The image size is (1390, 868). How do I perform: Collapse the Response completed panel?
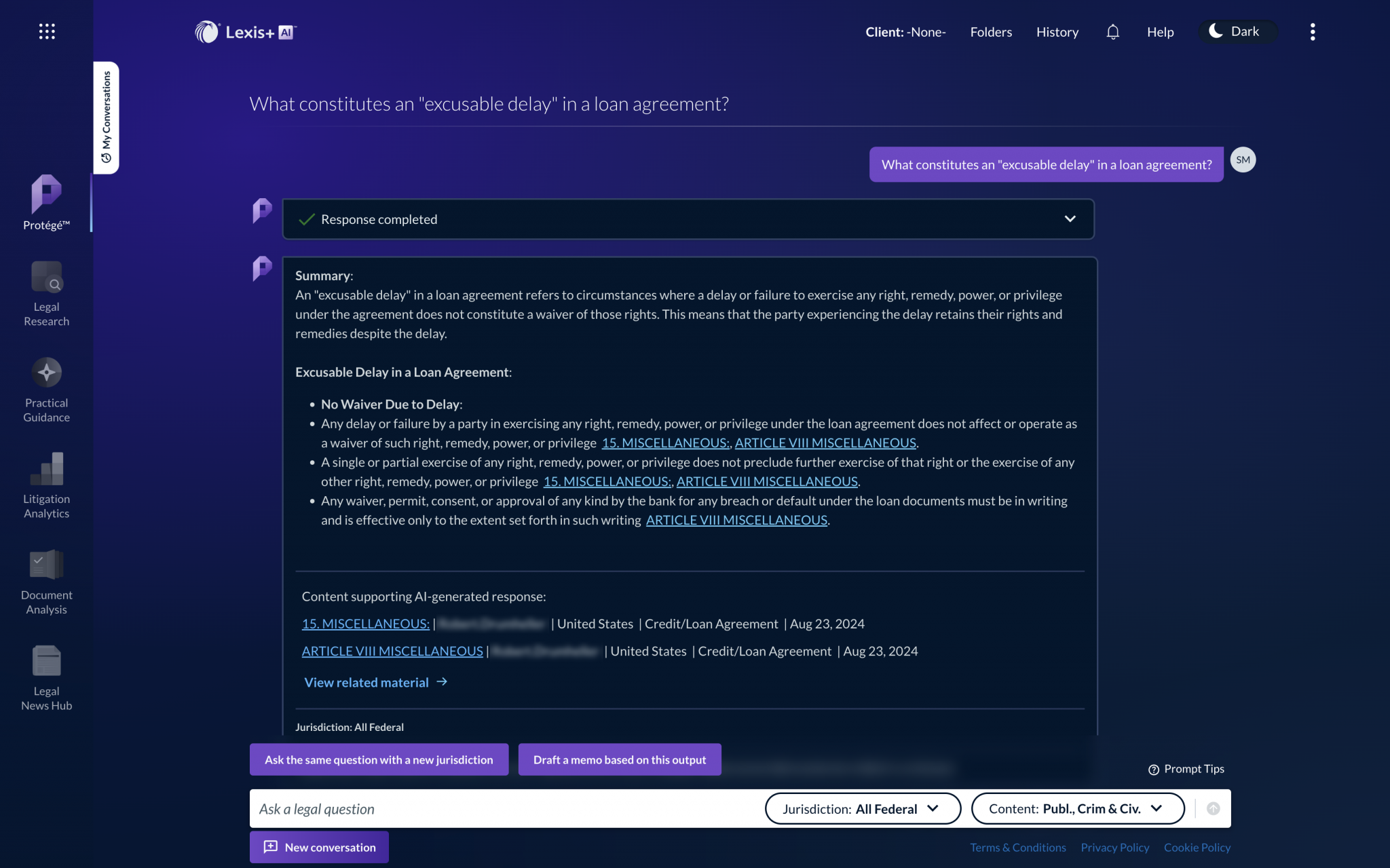click(x=1070, y=219)
